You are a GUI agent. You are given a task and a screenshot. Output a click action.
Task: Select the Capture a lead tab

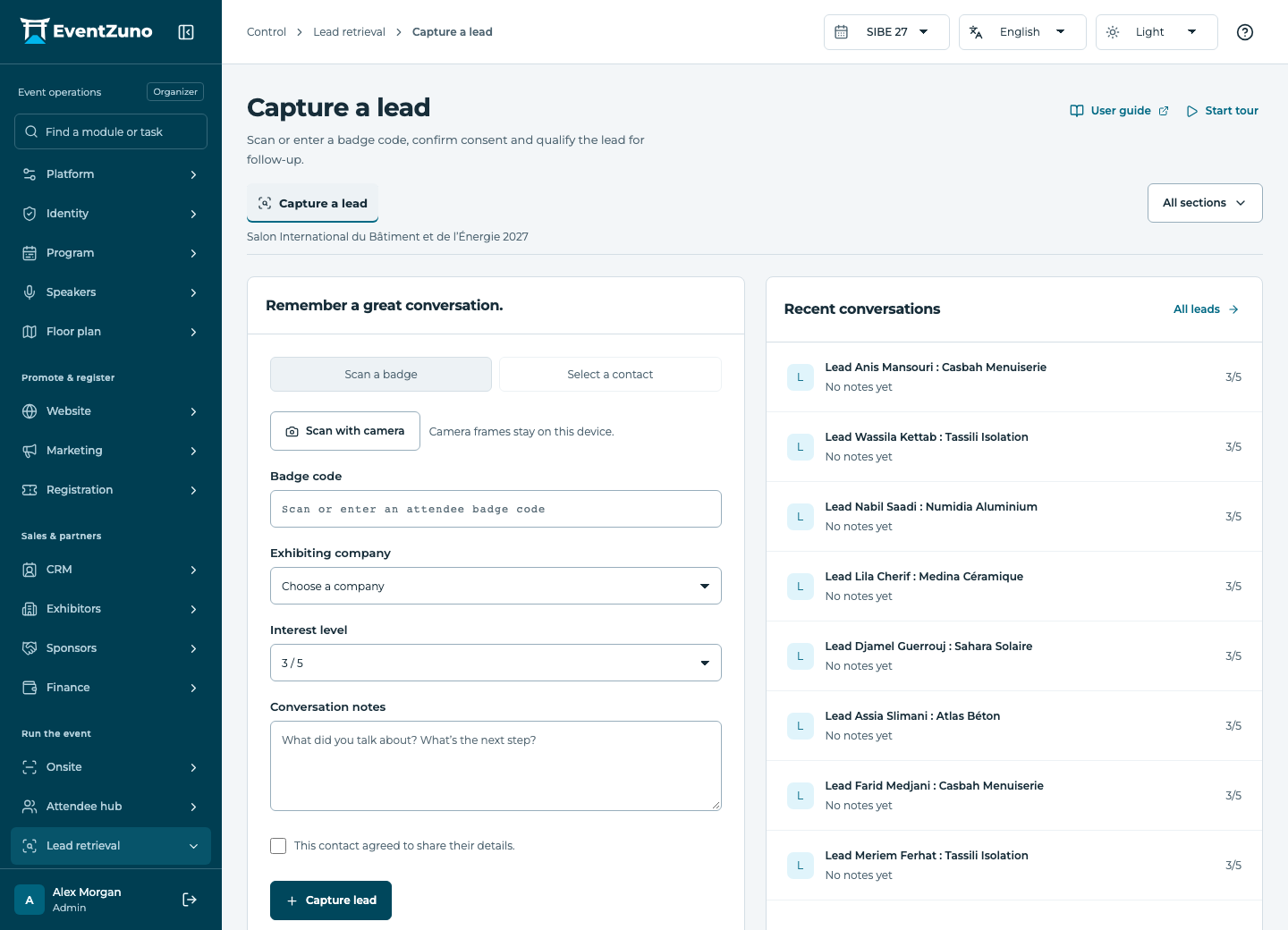(313, 204)
